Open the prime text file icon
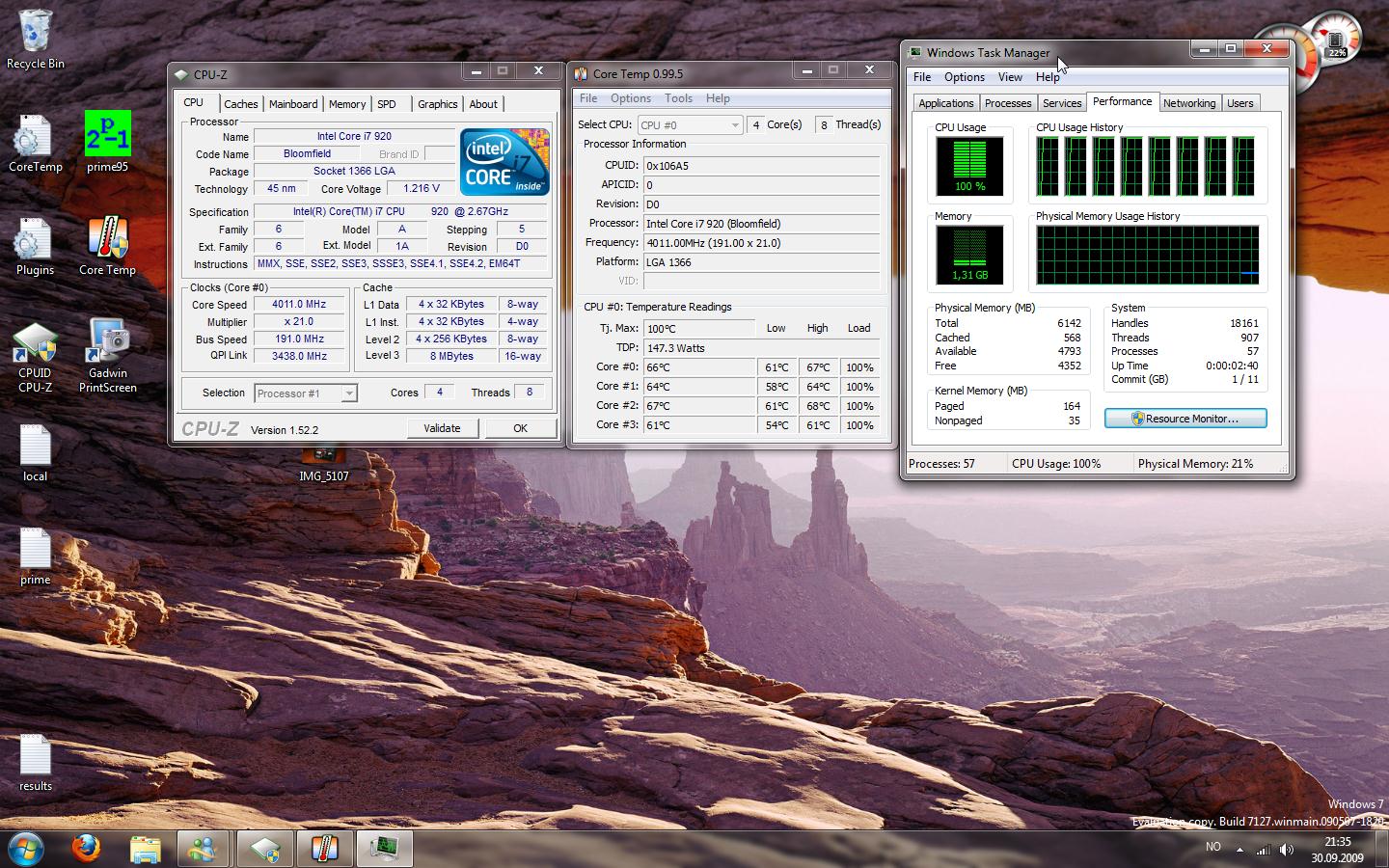 coord(36,557)
